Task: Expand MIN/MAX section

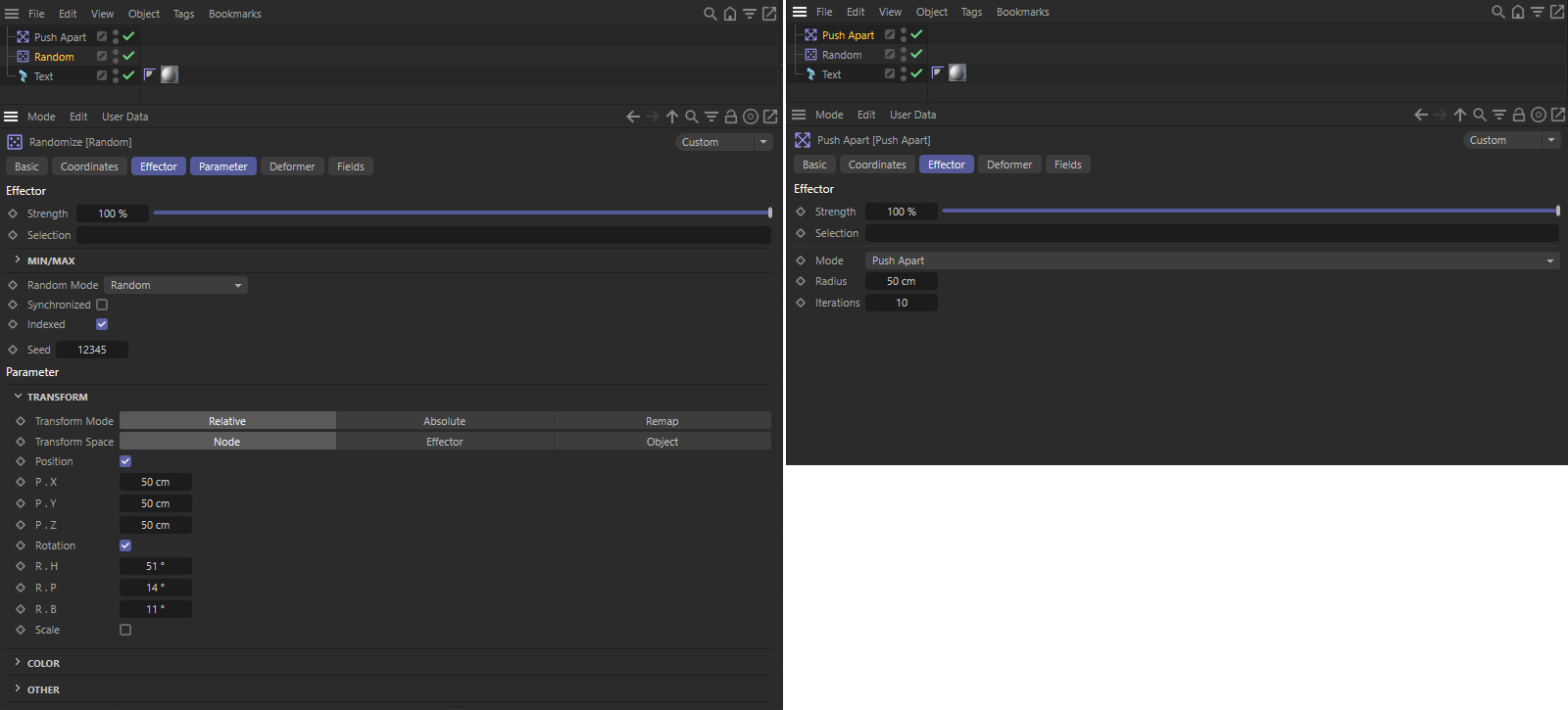Action: coord(18,260)
